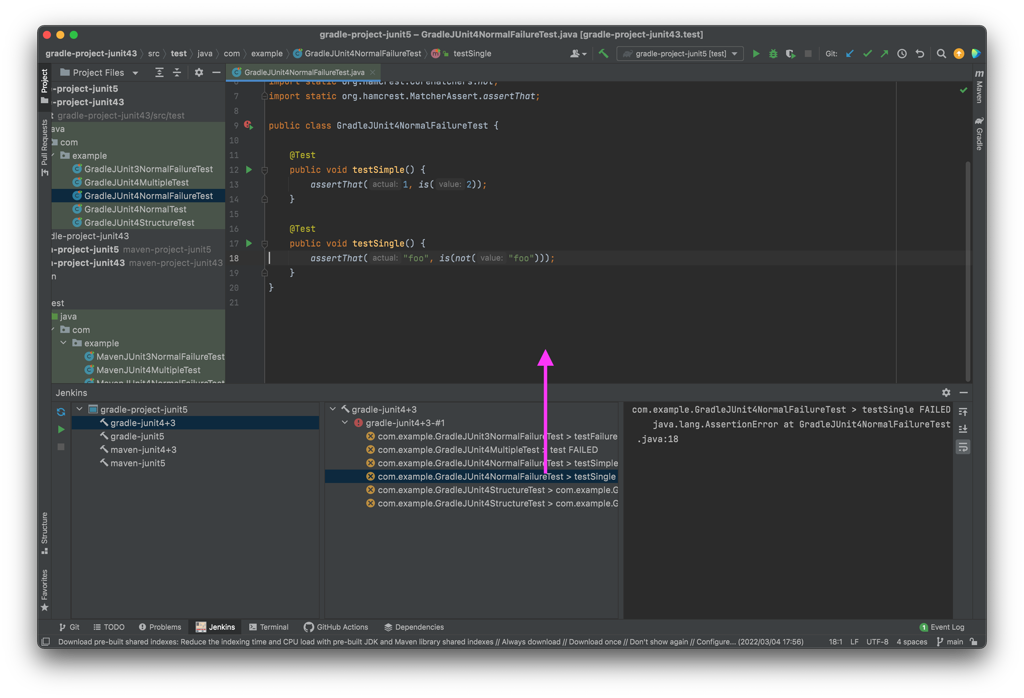The image size is (1024, 698).
Task: Collapse gradle-junit4+3 results root node
Action: [333, 409]
